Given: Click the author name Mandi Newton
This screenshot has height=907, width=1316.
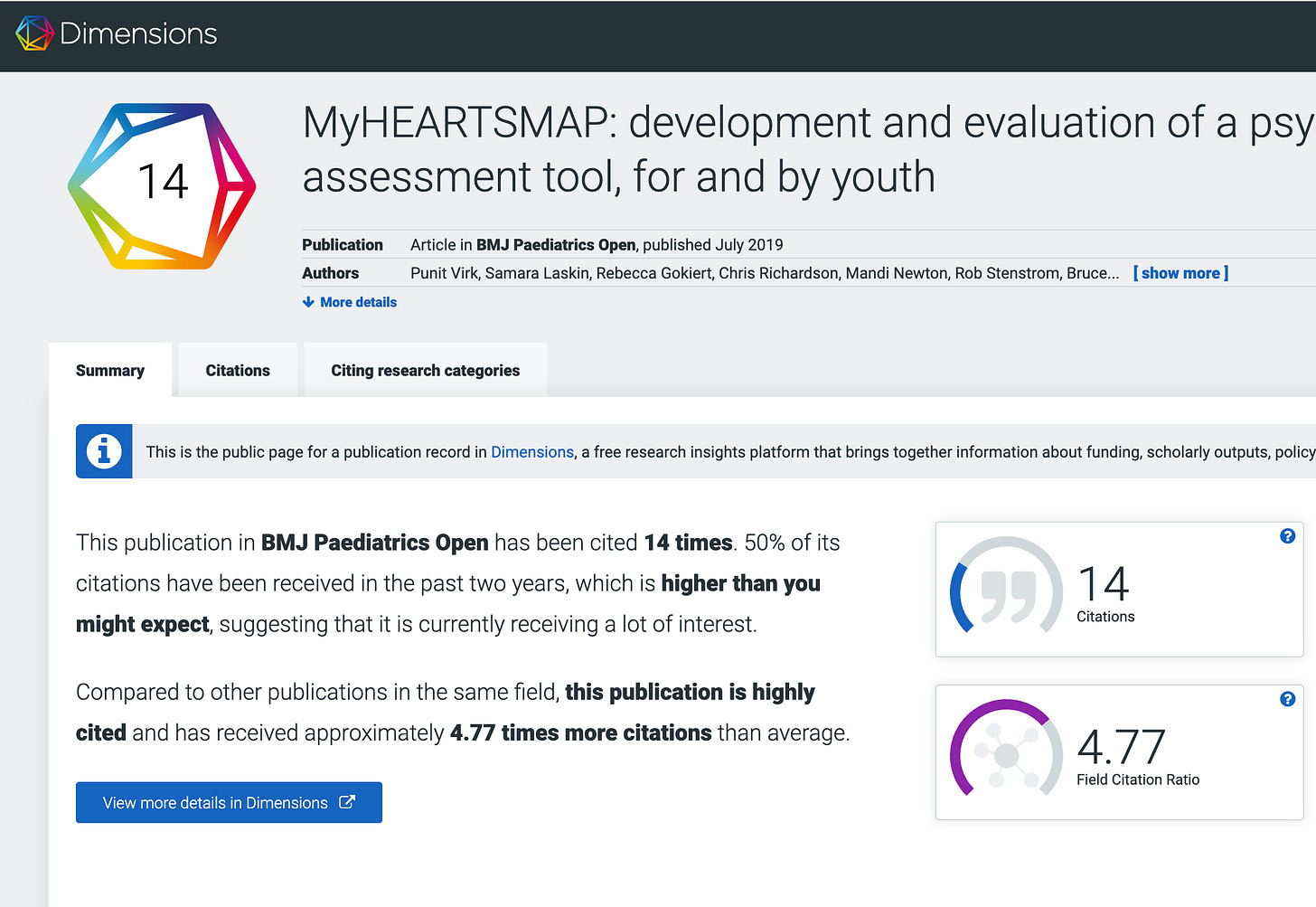Looking at the screenshot, I should point(897,273).
